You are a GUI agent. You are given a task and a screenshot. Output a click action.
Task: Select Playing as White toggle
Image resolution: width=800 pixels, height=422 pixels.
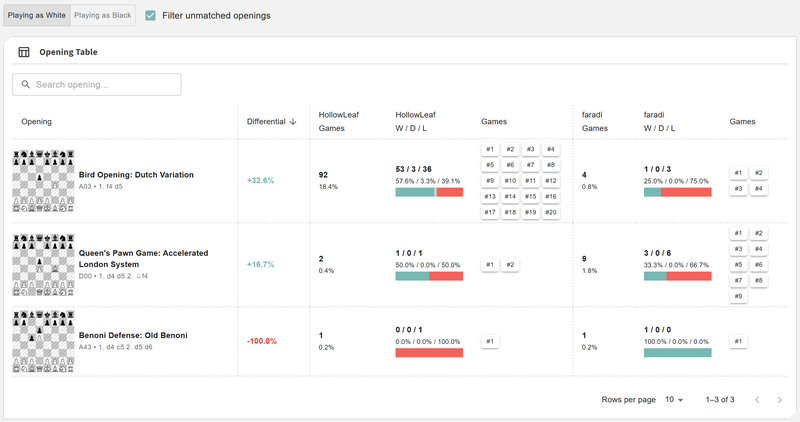[x=35, y=16]
